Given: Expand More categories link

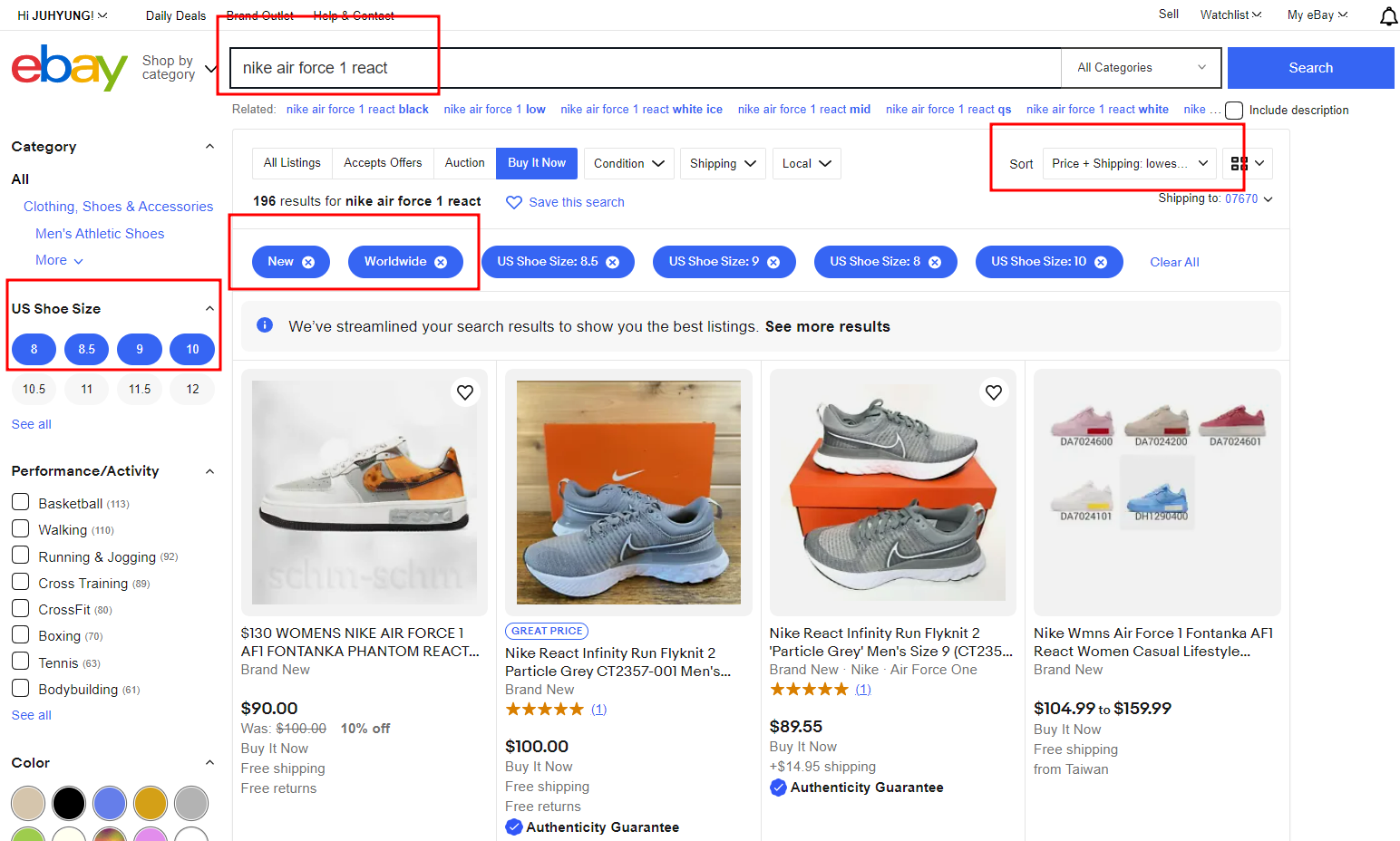Looking at the screenshot, I should coord(59,260).
